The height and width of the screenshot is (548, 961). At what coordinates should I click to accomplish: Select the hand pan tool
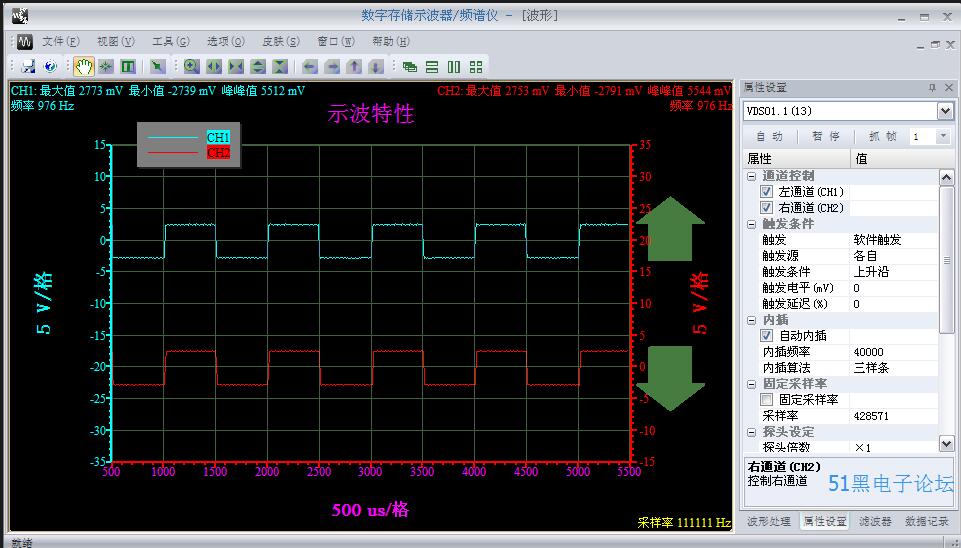pos(83,66)
